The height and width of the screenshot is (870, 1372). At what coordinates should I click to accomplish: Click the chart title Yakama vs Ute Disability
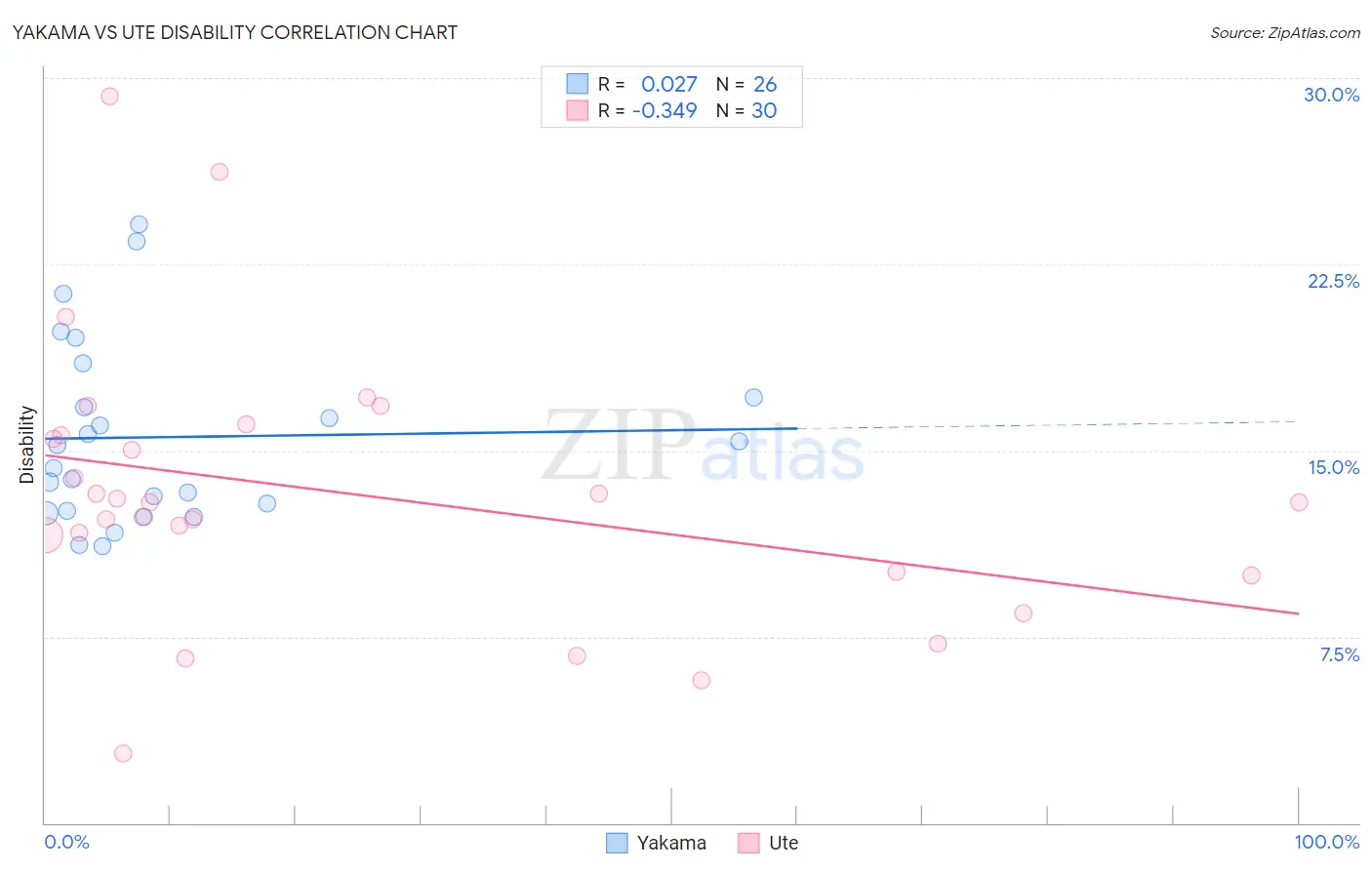pyautogui.click(x=234, y=32)
